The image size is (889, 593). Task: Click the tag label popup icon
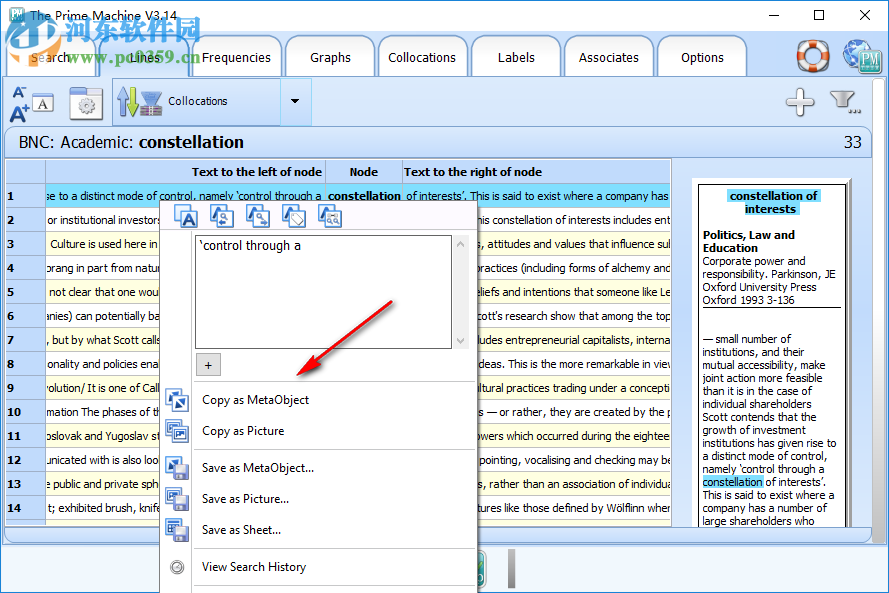point(294,216)
